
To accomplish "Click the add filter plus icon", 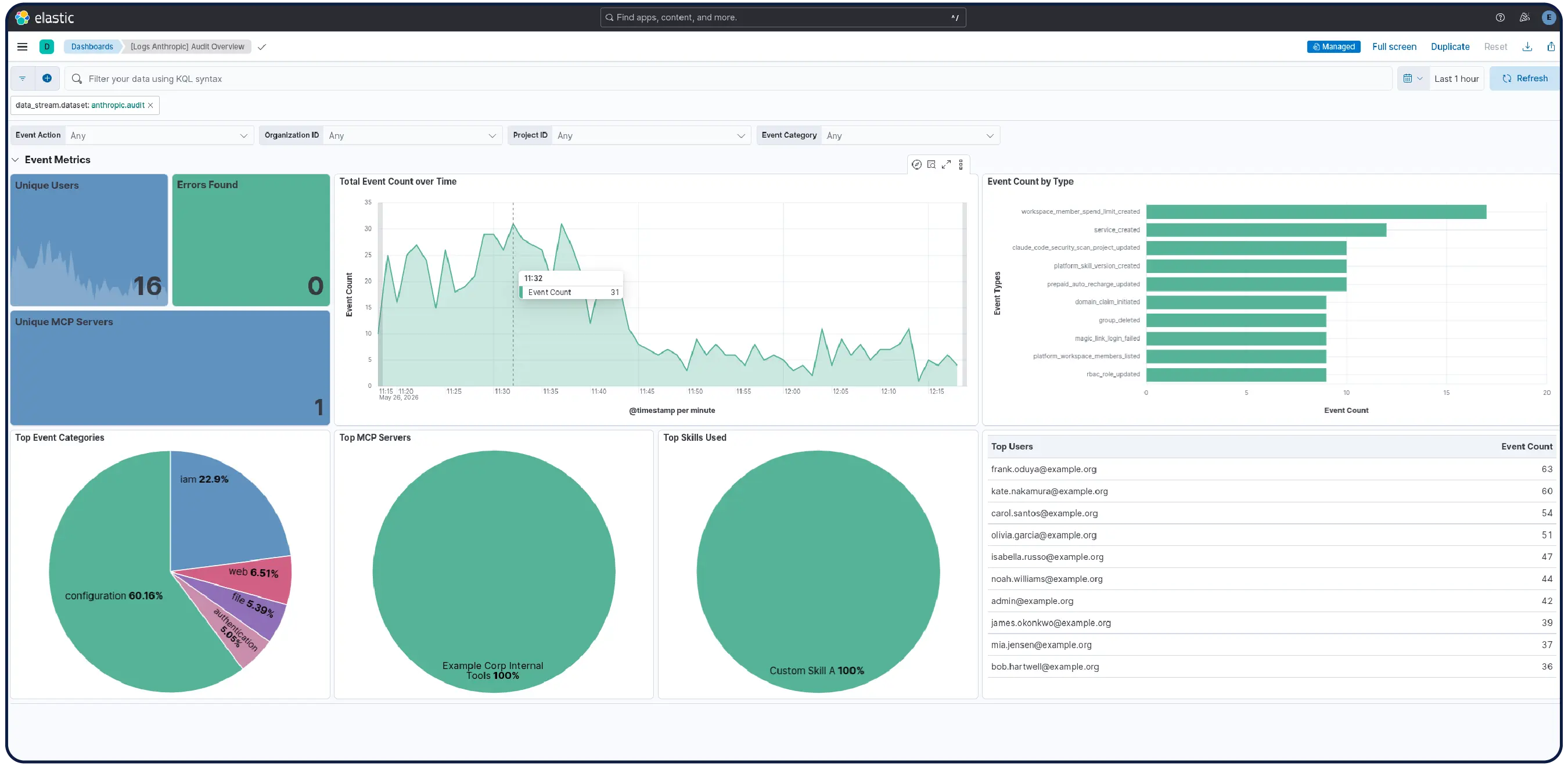I will coord(47,78).
